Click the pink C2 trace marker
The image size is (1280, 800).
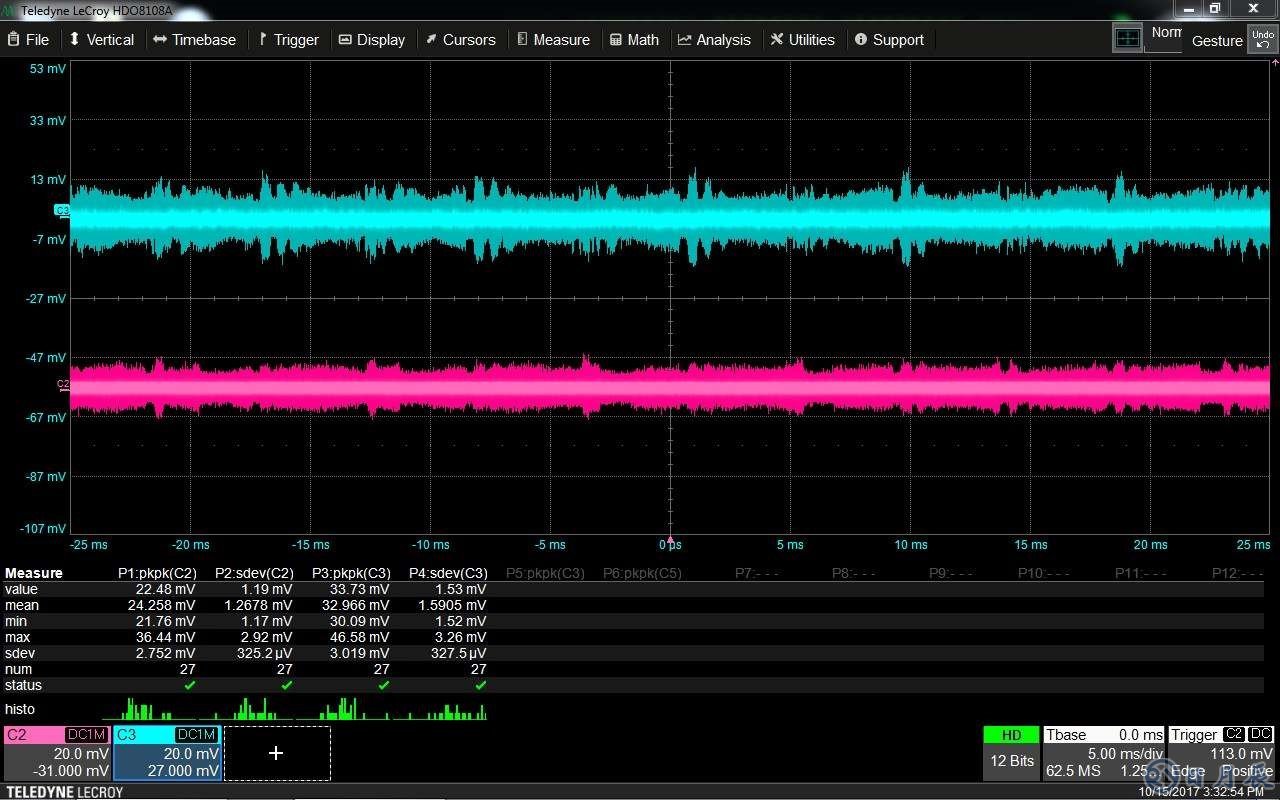pyautogui.click(x=63, y=384)
